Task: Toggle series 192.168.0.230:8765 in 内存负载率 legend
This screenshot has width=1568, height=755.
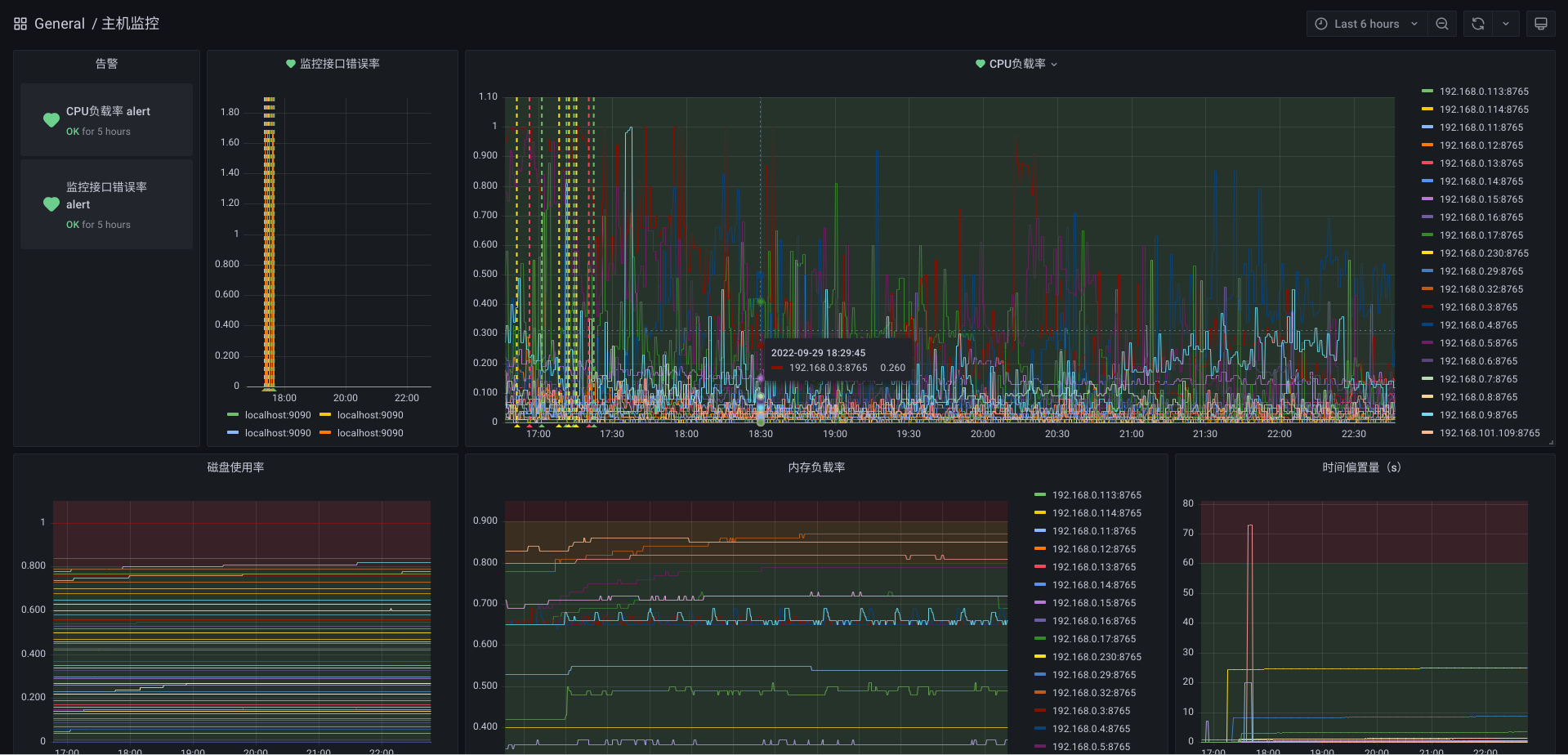Action: [1097, 657]
